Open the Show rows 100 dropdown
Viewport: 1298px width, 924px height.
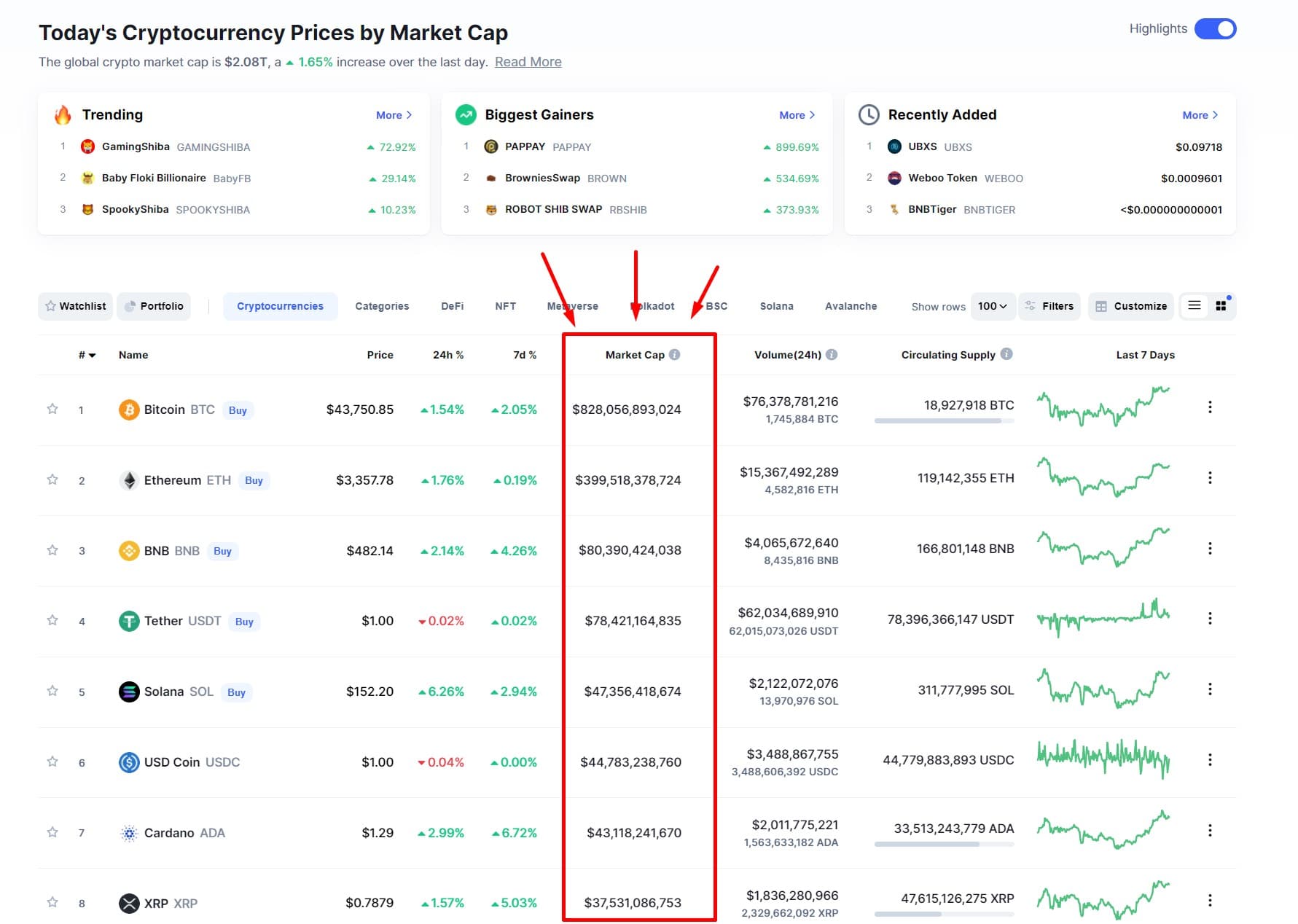992,306
